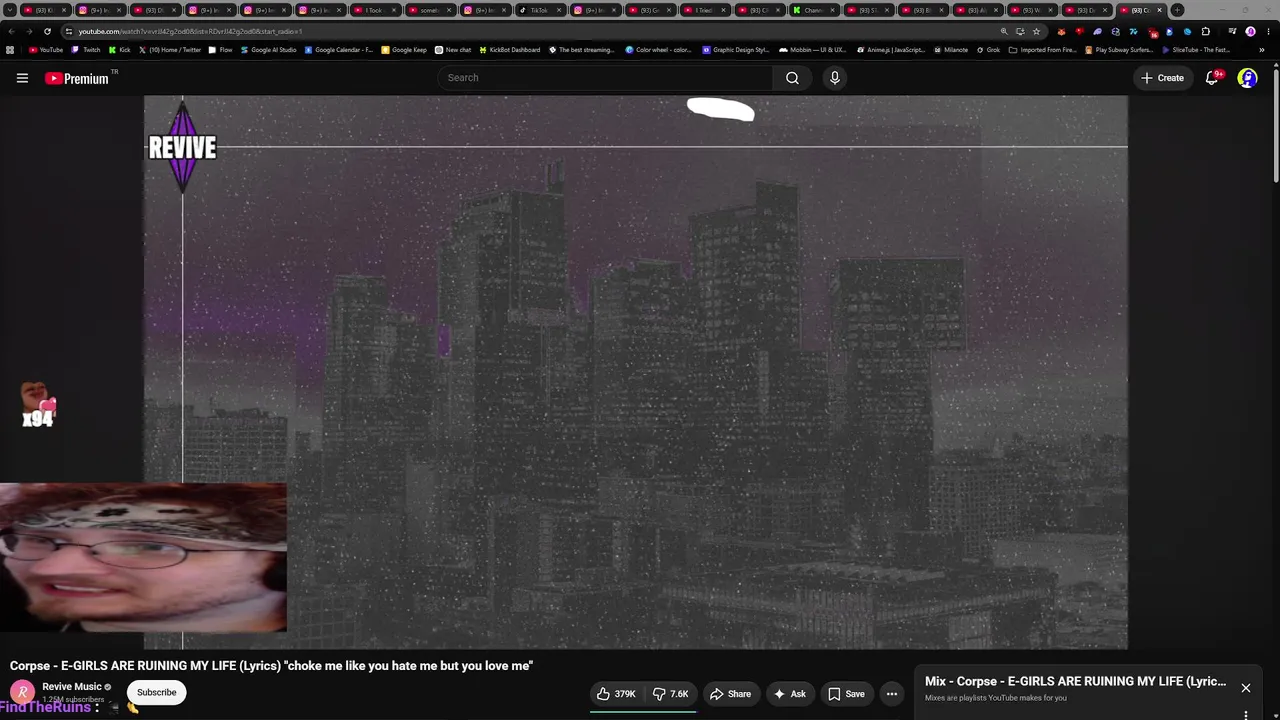Screen dimensions: 1280x720
Task: Show all bookmarks overflow chevron
Action: point(1262,50)
